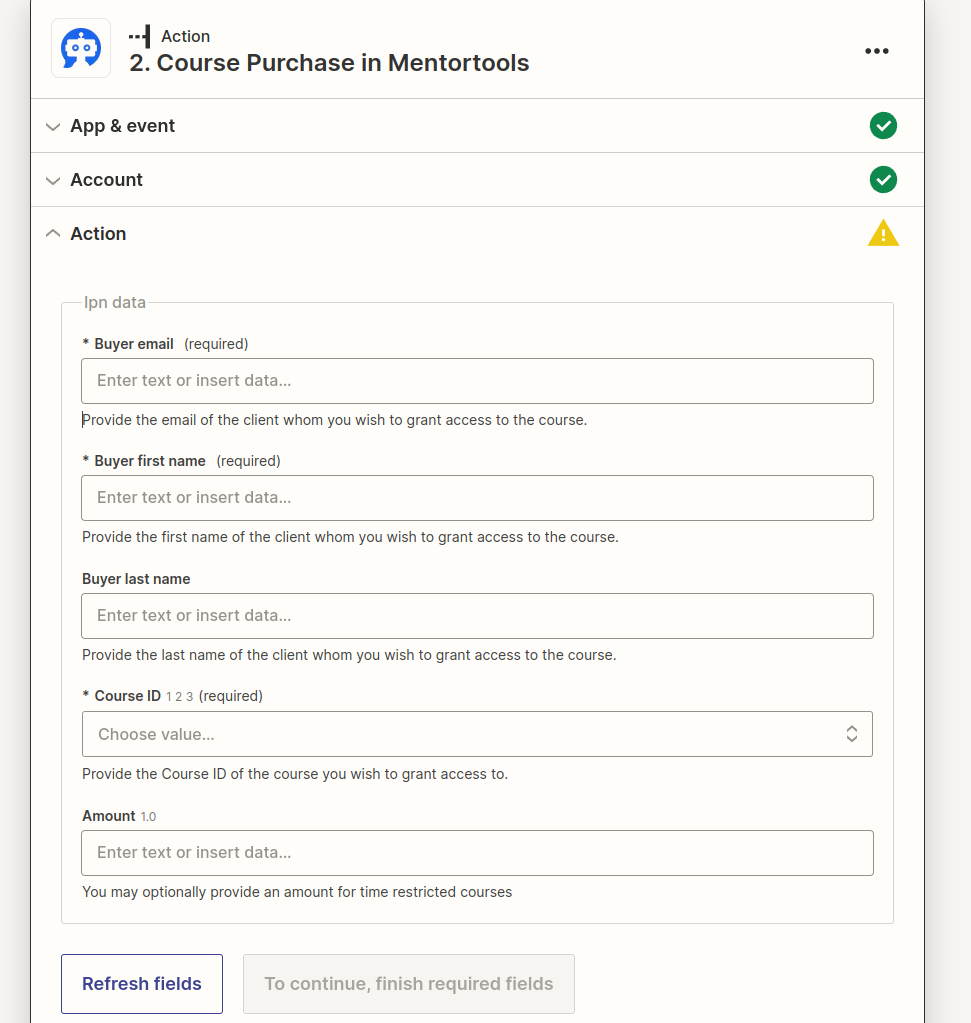Open the Course ID dropdown
971x1023 pixels.
click(477, 734)
